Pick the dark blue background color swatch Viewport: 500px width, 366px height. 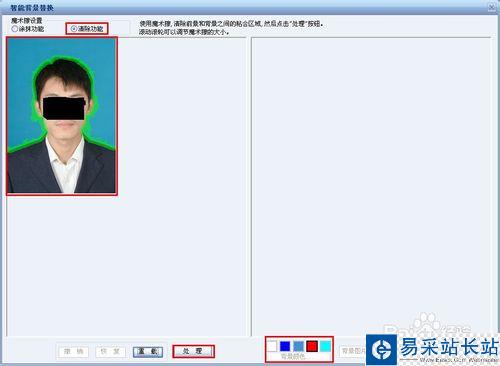(285, 346)
